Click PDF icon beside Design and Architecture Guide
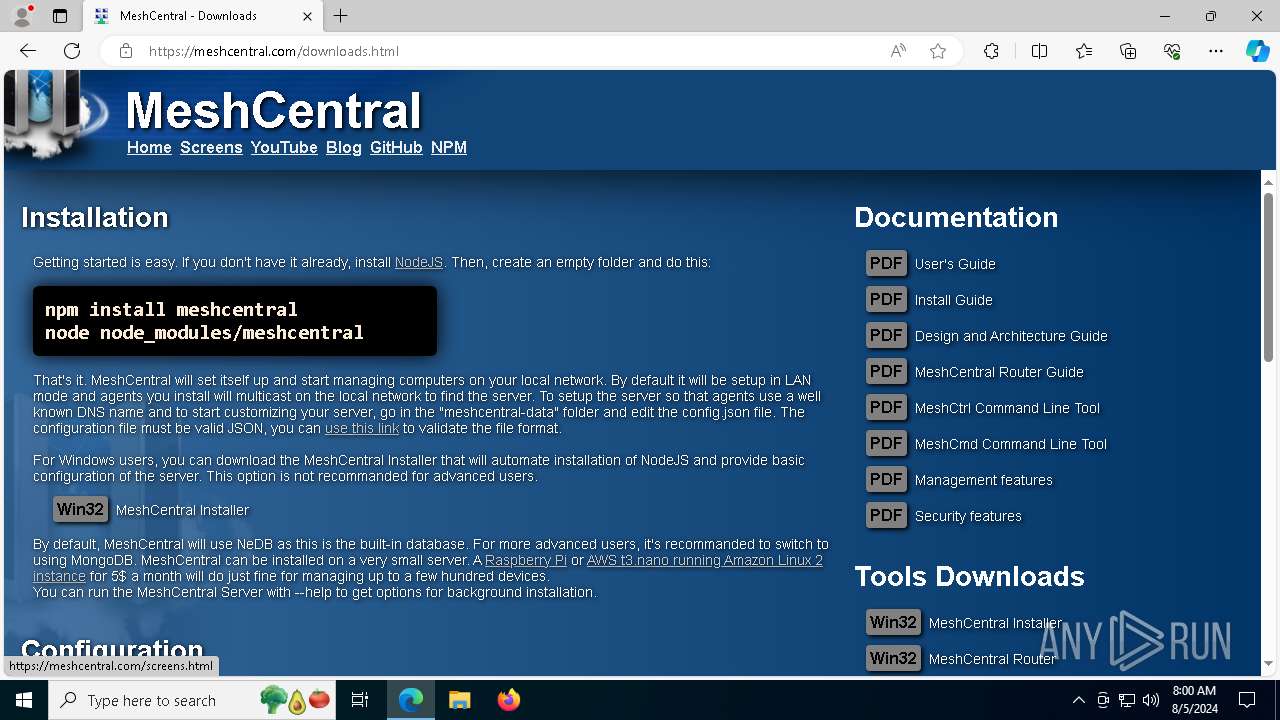The image size is (1280, 720). (x=886, y=335)
